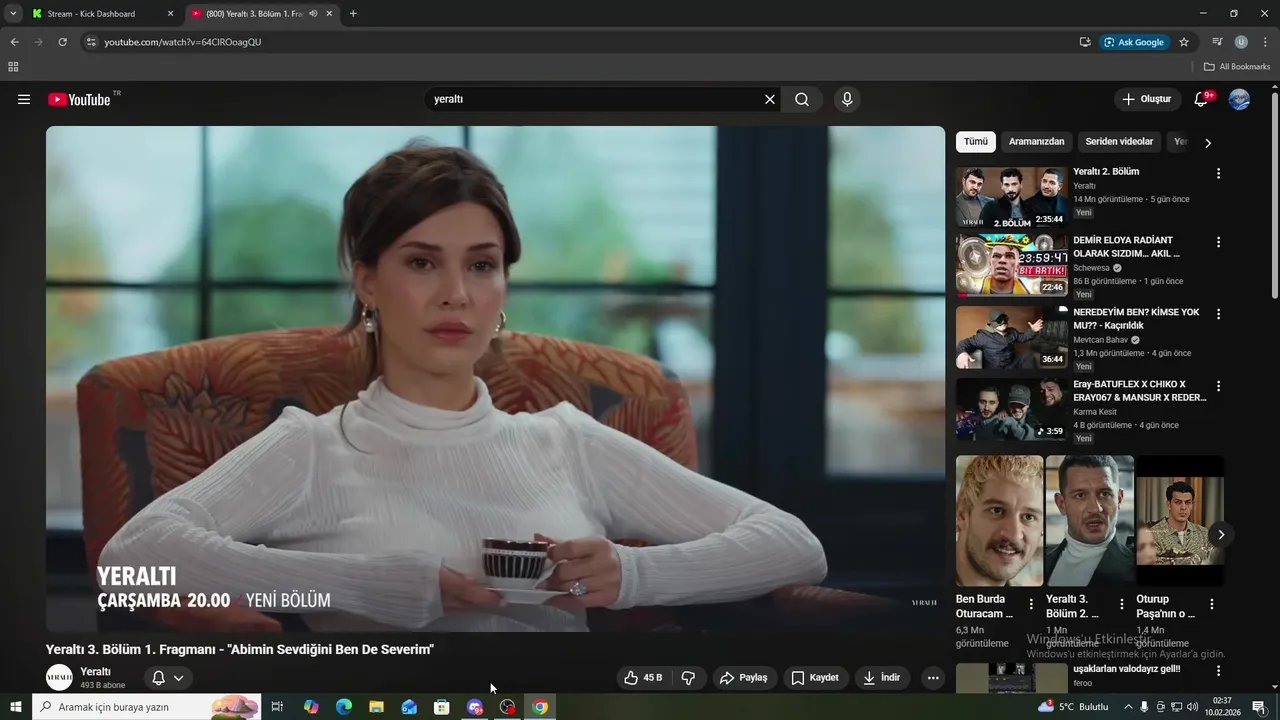
Task: Open the Yeraltı channel name link
Action: tap(95, 671)
